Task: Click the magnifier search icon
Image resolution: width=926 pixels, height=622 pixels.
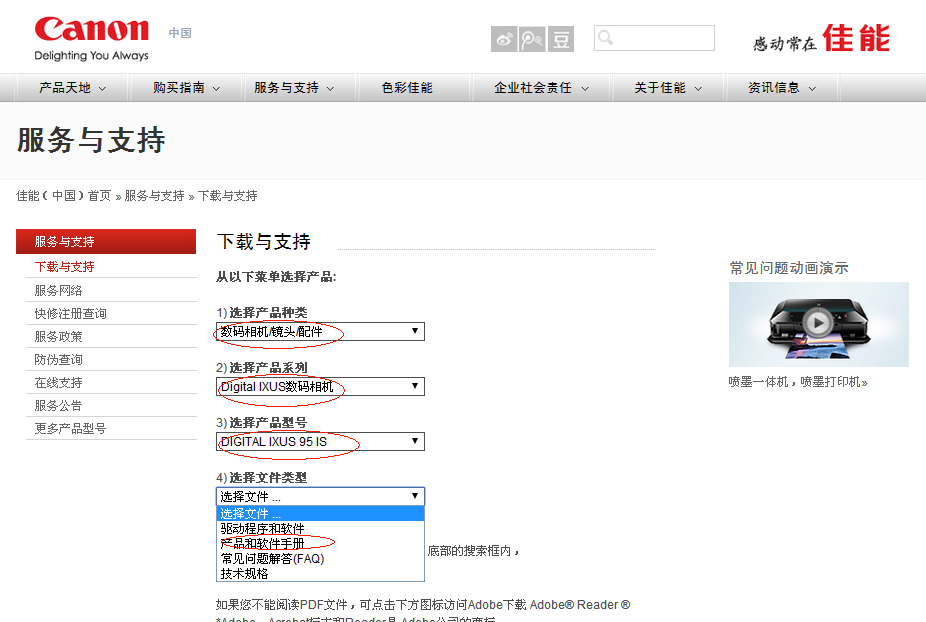Action: (604, 39)
